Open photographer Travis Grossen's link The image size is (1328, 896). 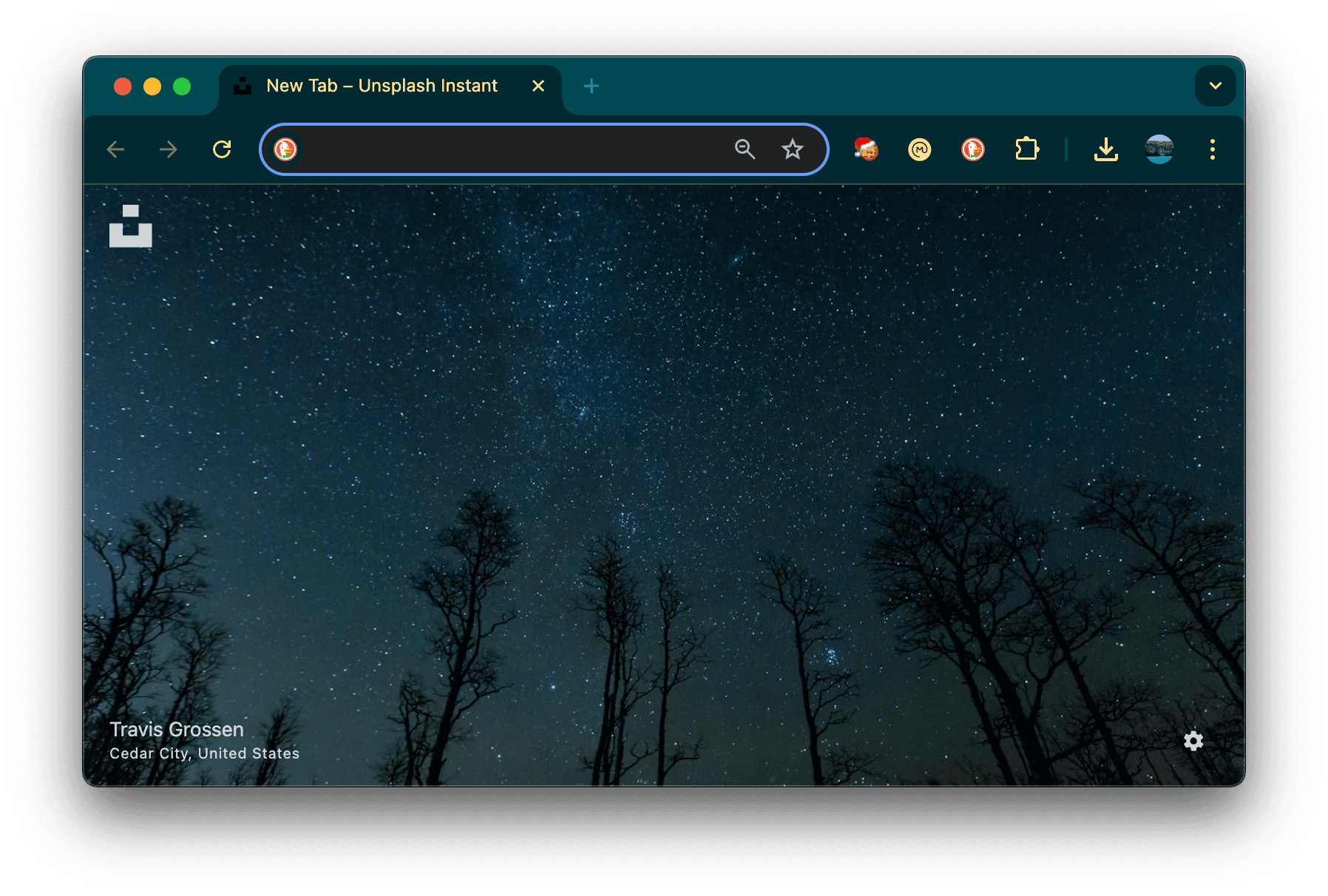177,729
